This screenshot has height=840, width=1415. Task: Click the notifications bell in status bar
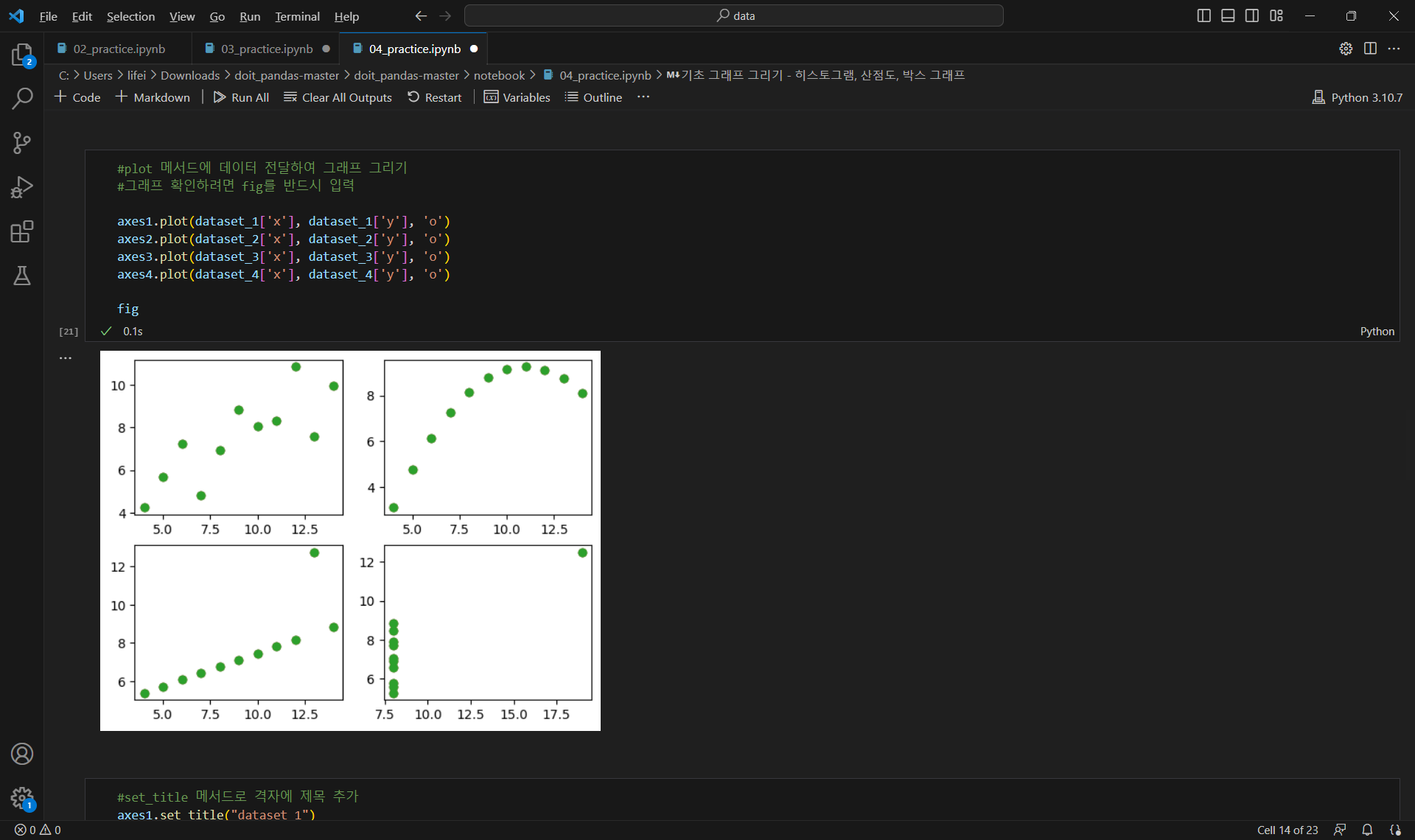[1367, 830]
